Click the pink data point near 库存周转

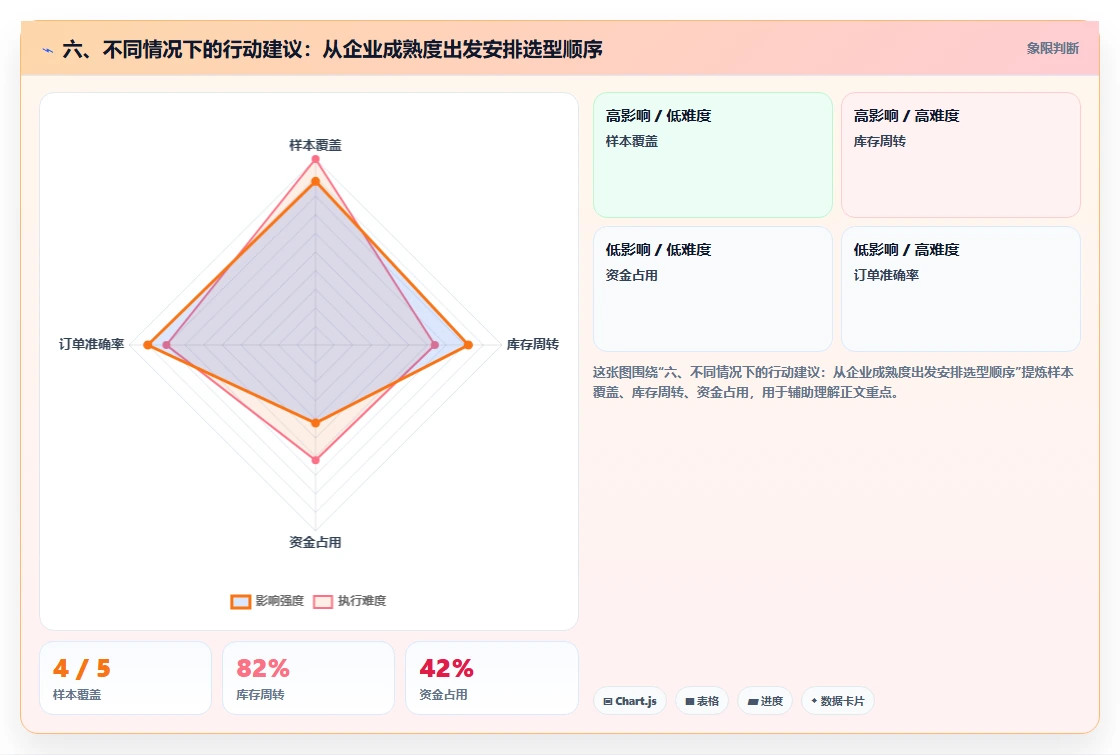435,345
